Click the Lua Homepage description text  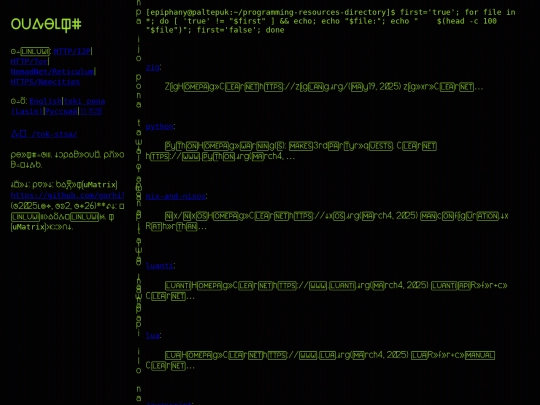coord(320,360)
